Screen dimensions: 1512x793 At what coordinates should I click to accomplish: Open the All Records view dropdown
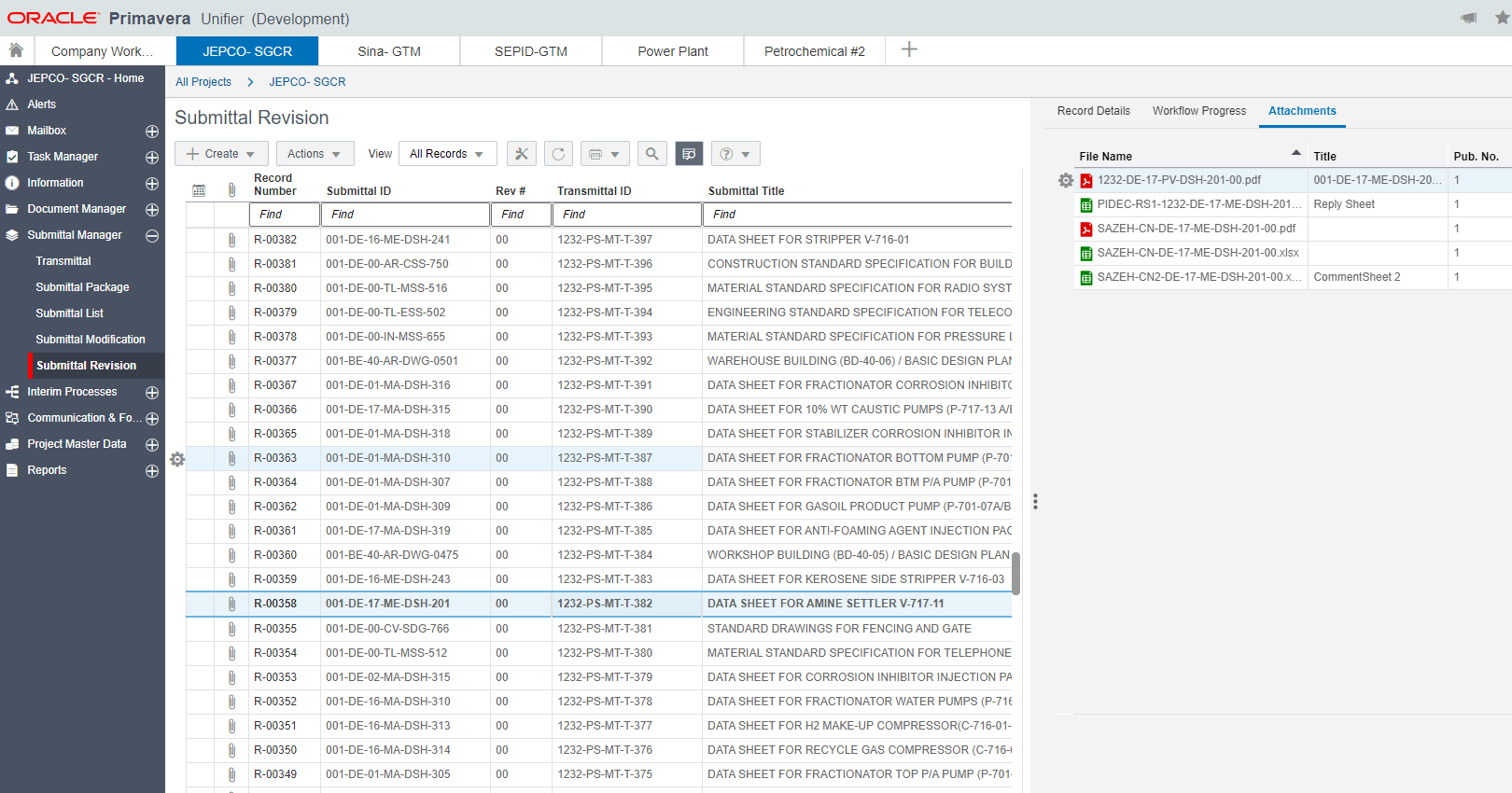pos(447,154)
